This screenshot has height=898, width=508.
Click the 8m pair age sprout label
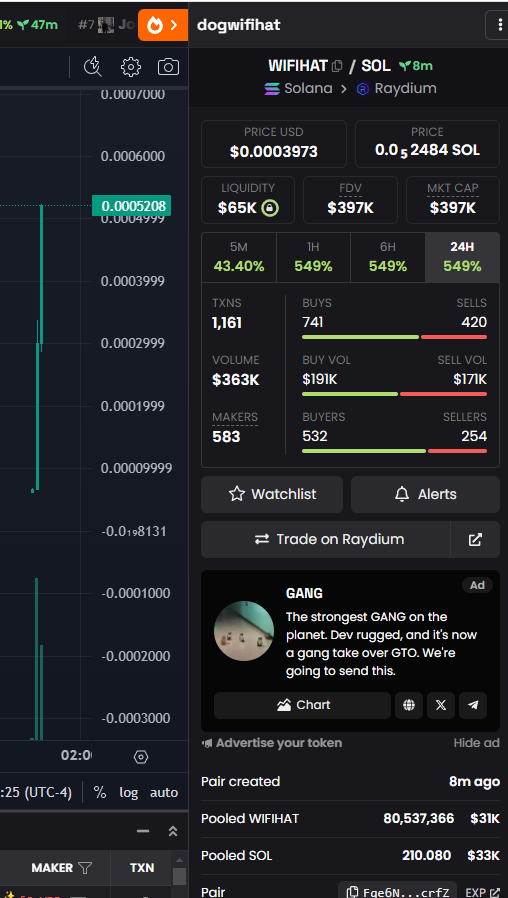(416, 66)
